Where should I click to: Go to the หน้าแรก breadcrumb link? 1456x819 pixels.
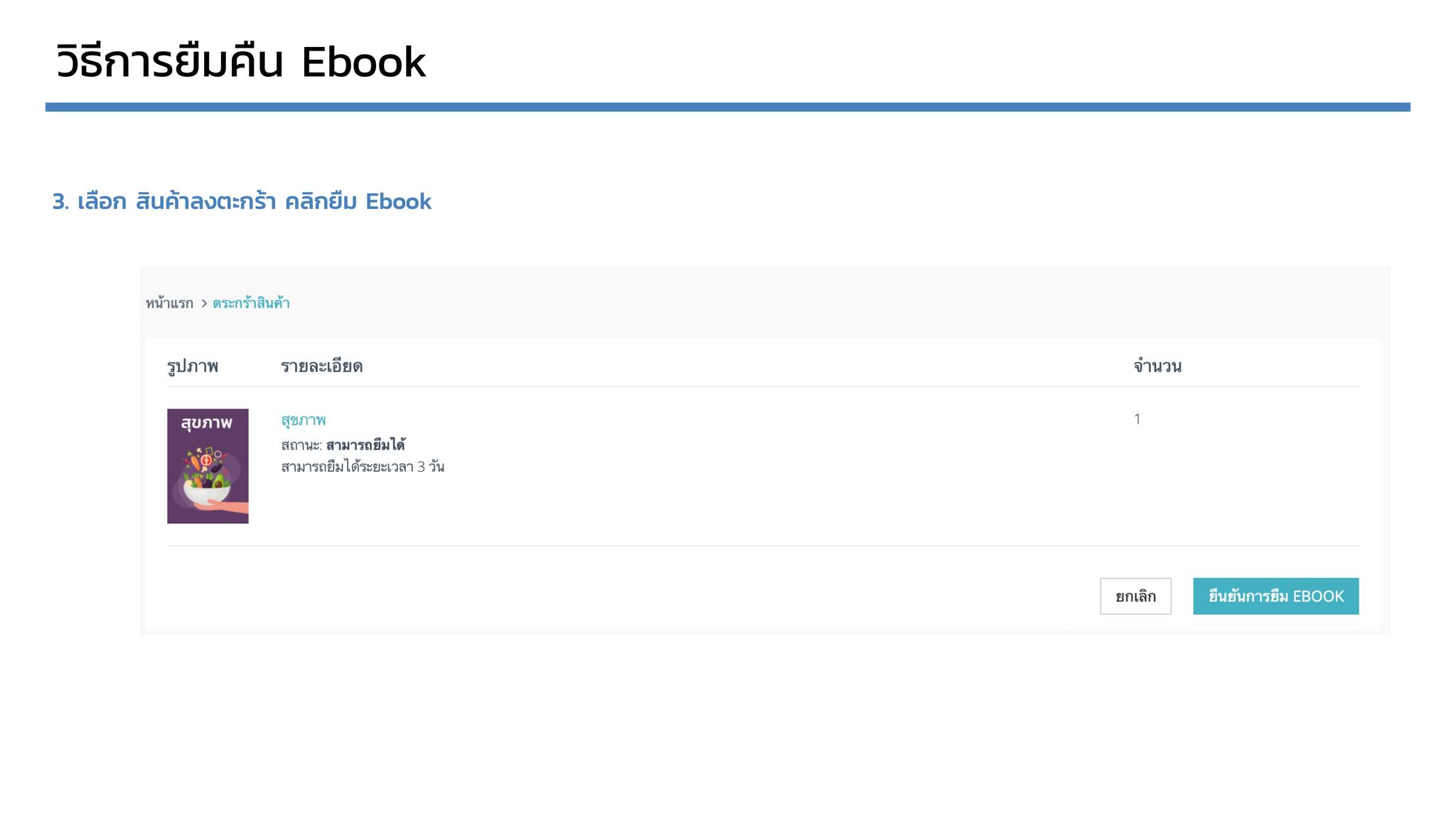(x=169, y=303)
